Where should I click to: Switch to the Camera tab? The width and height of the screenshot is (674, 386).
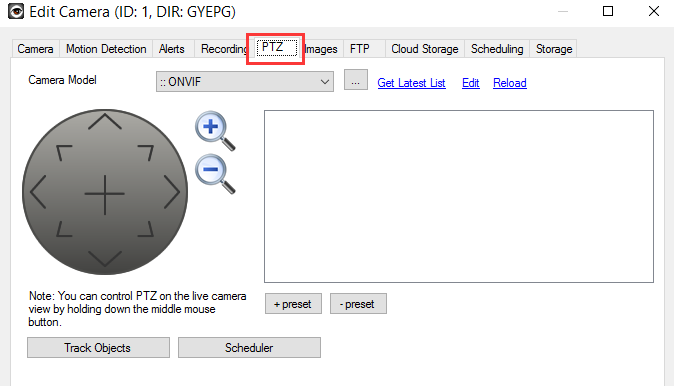(35, 49)
